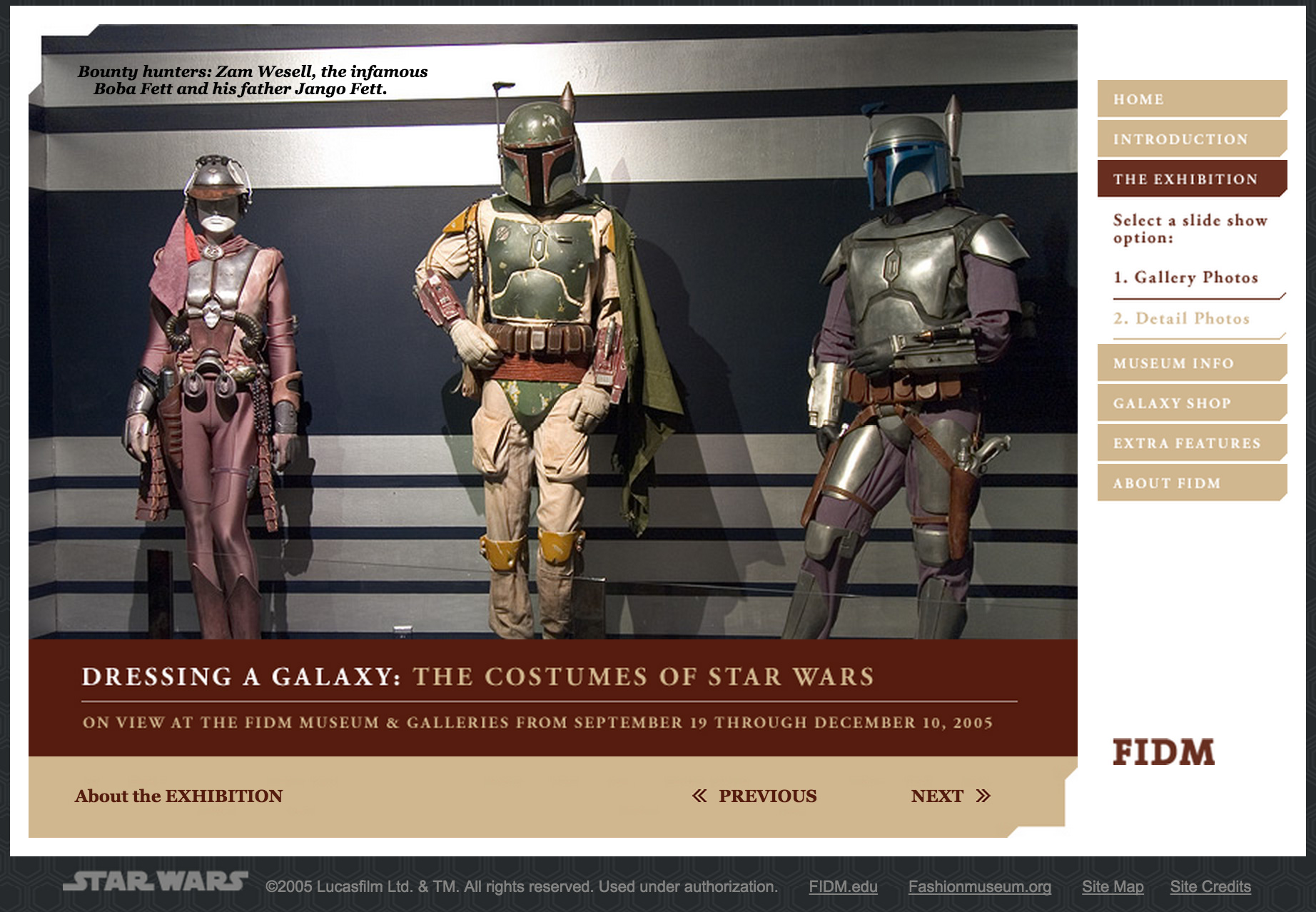The height and width of the screenshot is (912, 1316).
Task: Advance to the NEXT slide
Action: click(937, 796)
